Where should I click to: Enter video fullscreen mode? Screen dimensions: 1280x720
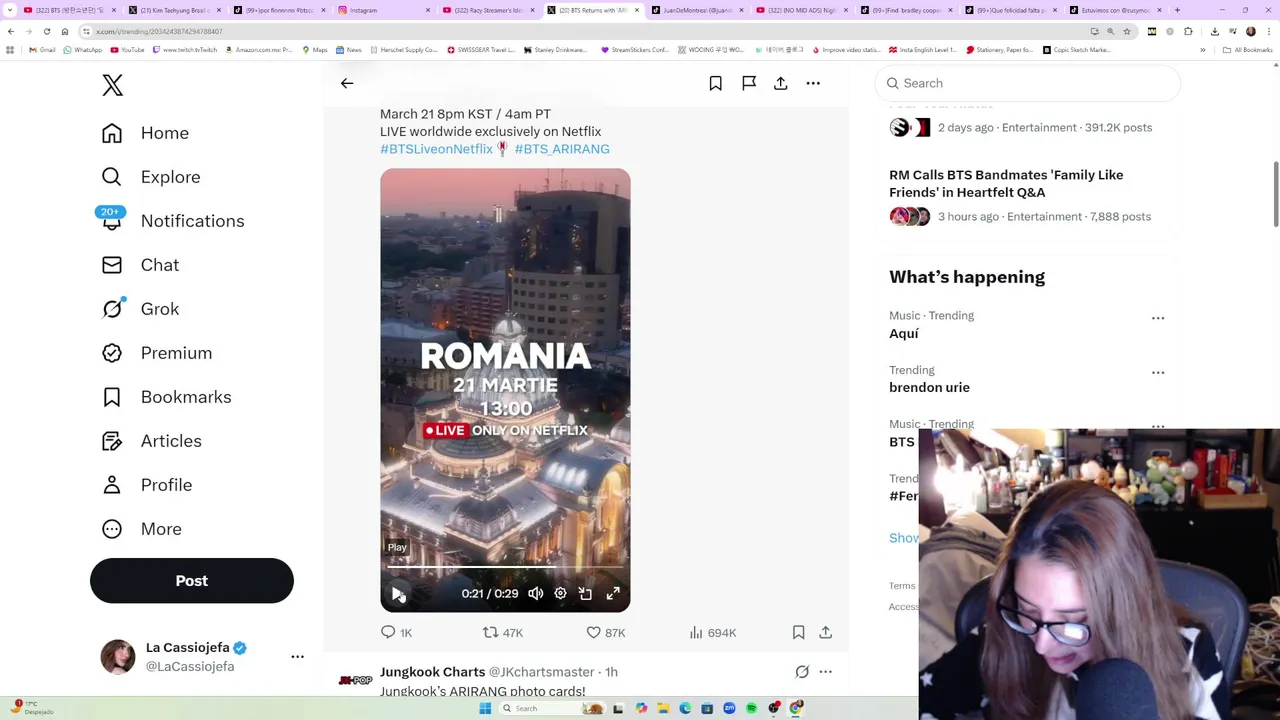point(613,594)
